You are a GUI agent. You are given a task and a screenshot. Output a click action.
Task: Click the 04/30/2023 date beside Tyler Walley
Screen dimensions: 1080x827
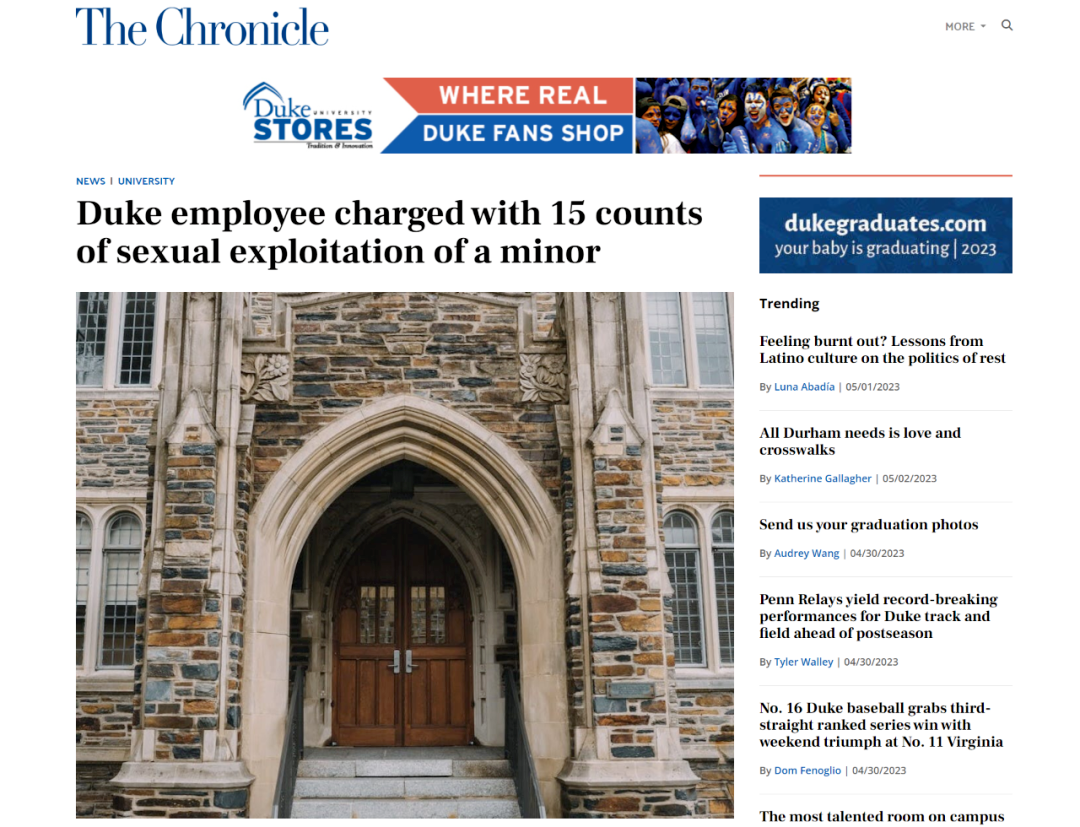pos(871,662)
